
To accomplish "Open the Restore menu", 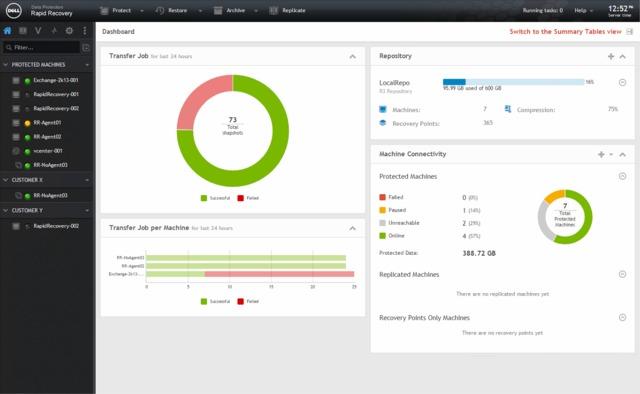I will click(177, 11).
